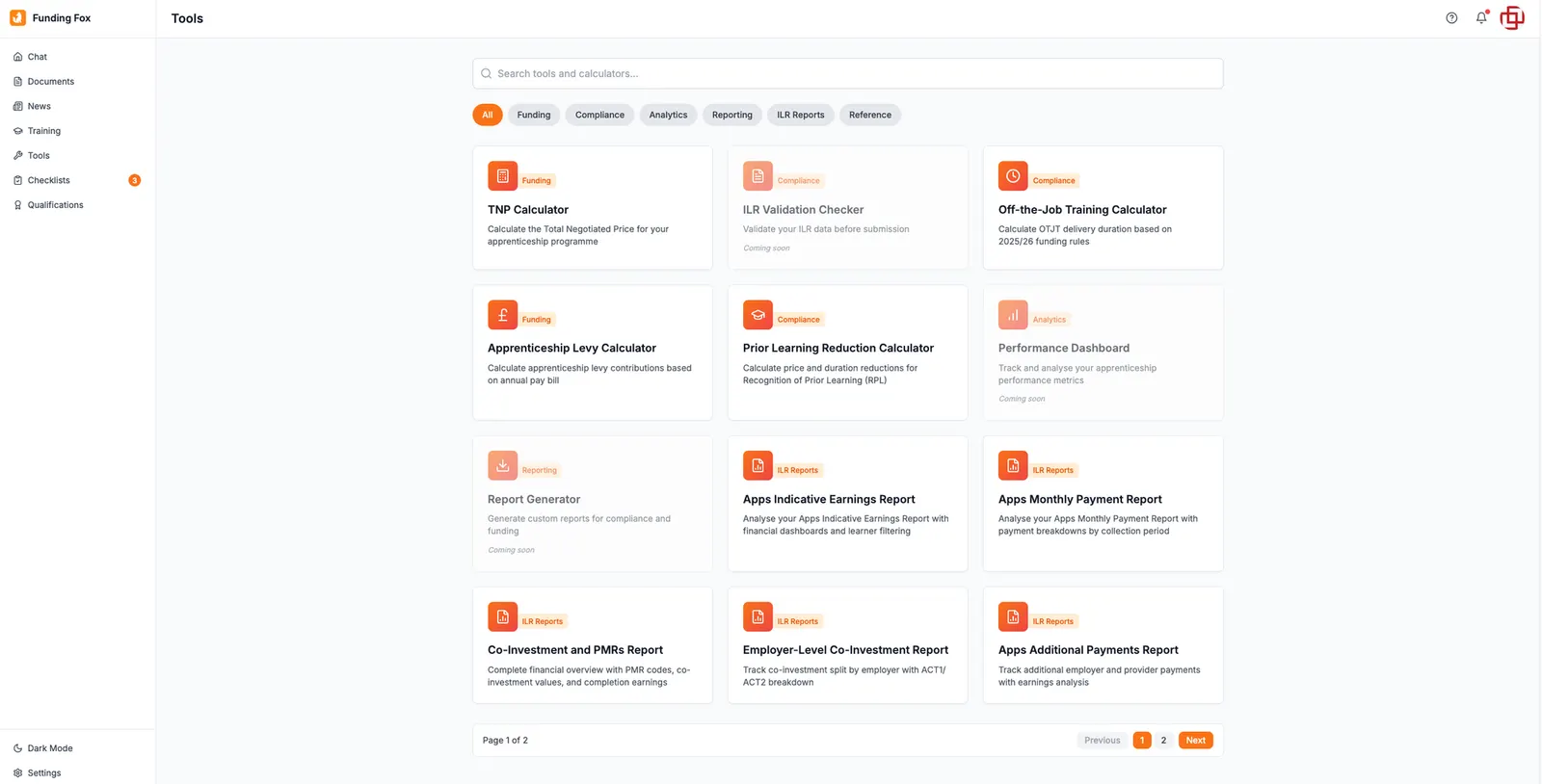Open the Apprenticeship Levy Calculator title
1542x784 pixels.
coord(572,349)
